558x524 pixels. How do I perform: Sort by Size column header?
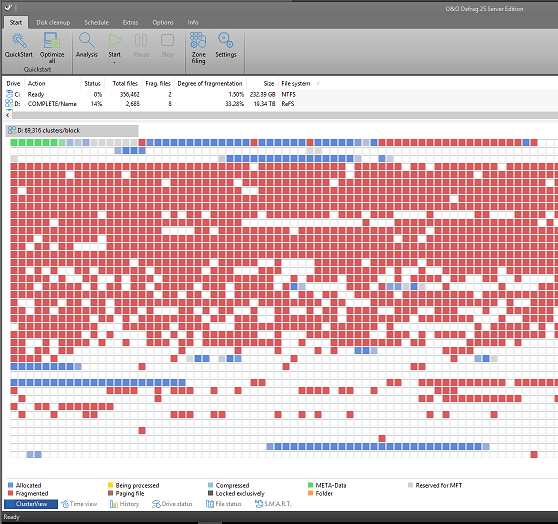point(269,84)
